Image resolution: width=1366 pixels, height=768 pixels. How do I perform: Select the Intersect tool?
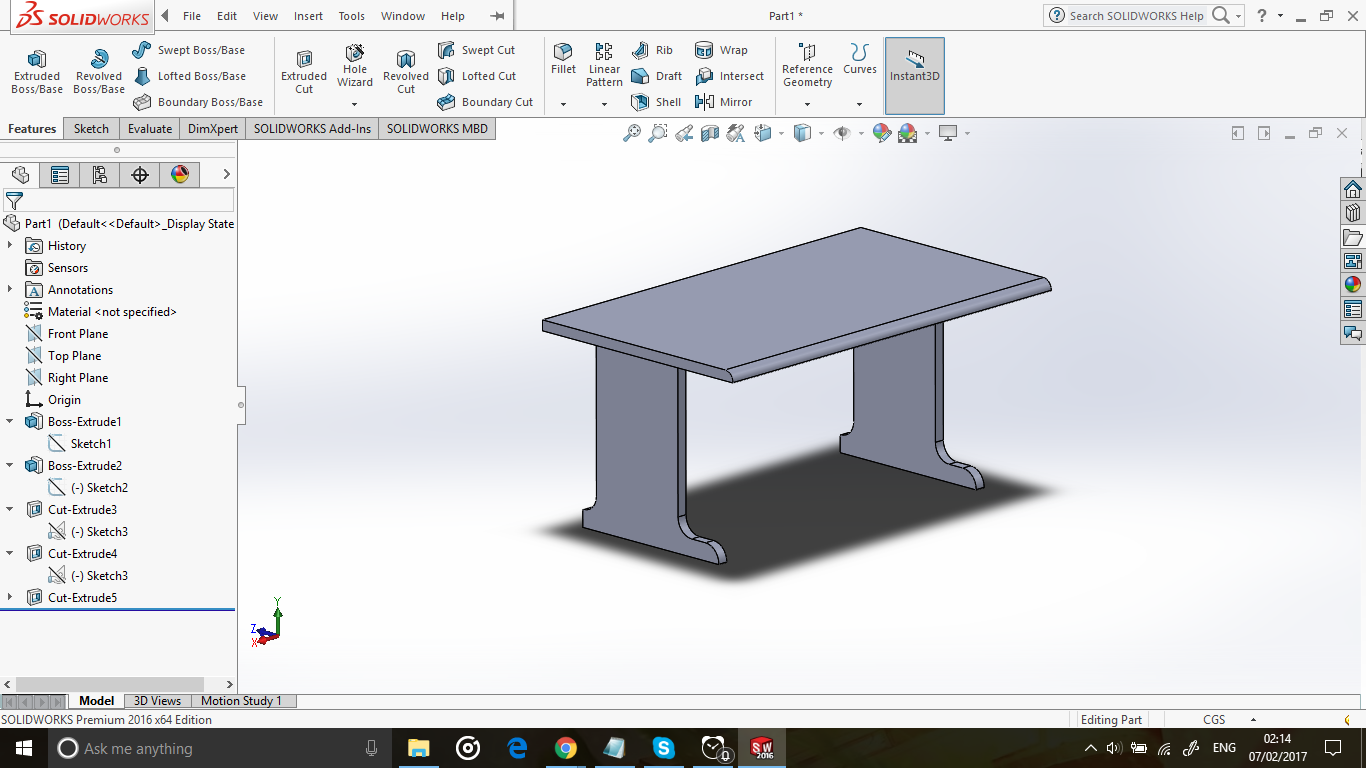pyautogui.click(x=729, y=76)
